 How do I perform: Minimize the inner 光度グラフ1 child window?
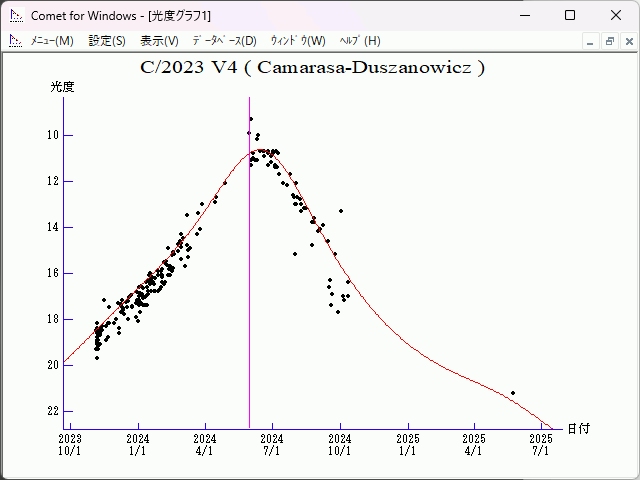591,41
